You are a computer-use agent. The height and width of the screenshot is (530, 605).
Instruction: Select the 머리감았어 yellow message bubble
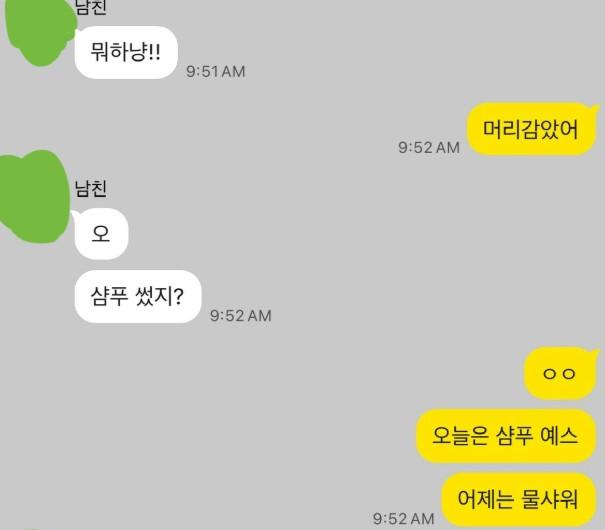[531, 129]
